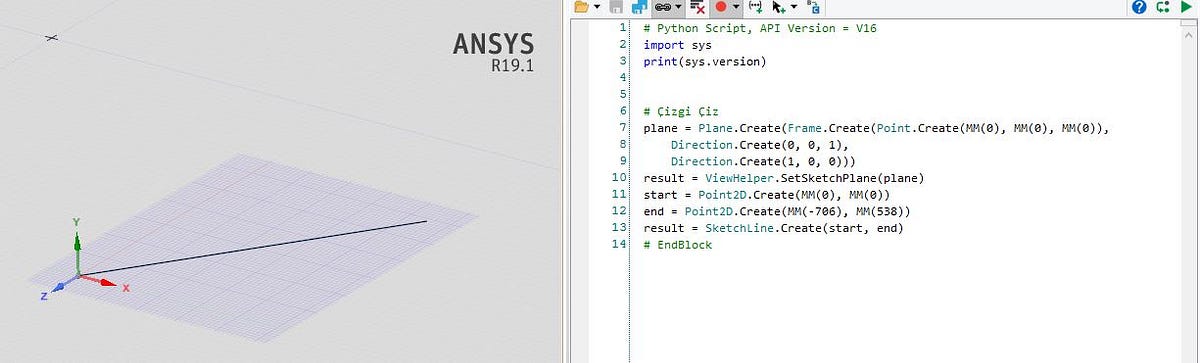Run script with green play button
The image size is (1200, 363).
click(x=1186, y=6)
